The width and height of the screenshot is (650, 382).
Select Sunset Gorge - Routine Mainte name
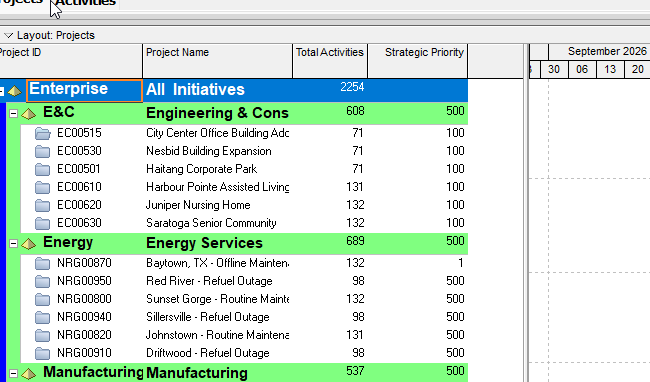click(x=218, y=299)
